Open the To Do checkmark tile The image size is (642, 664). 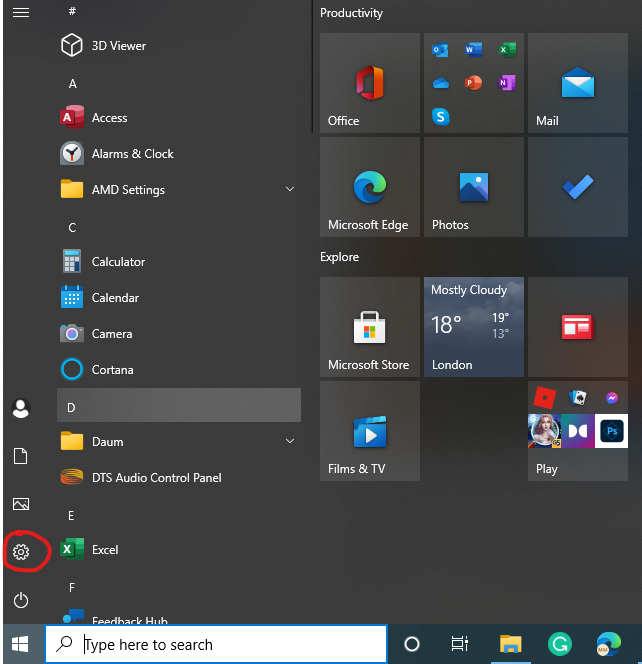coord(578,187)
